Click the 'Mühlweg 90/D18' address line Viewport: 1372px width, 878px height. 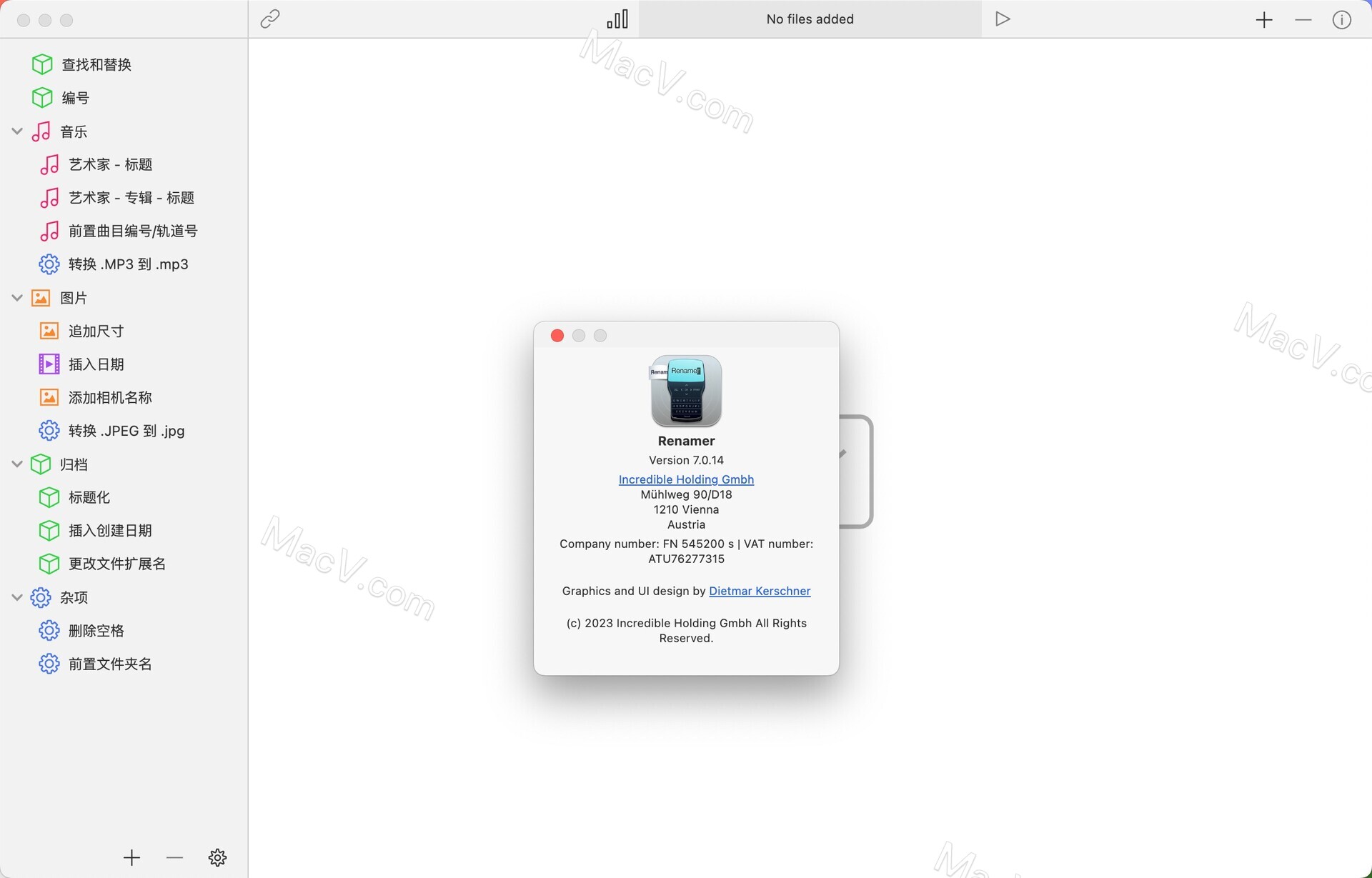pos(686,494)
